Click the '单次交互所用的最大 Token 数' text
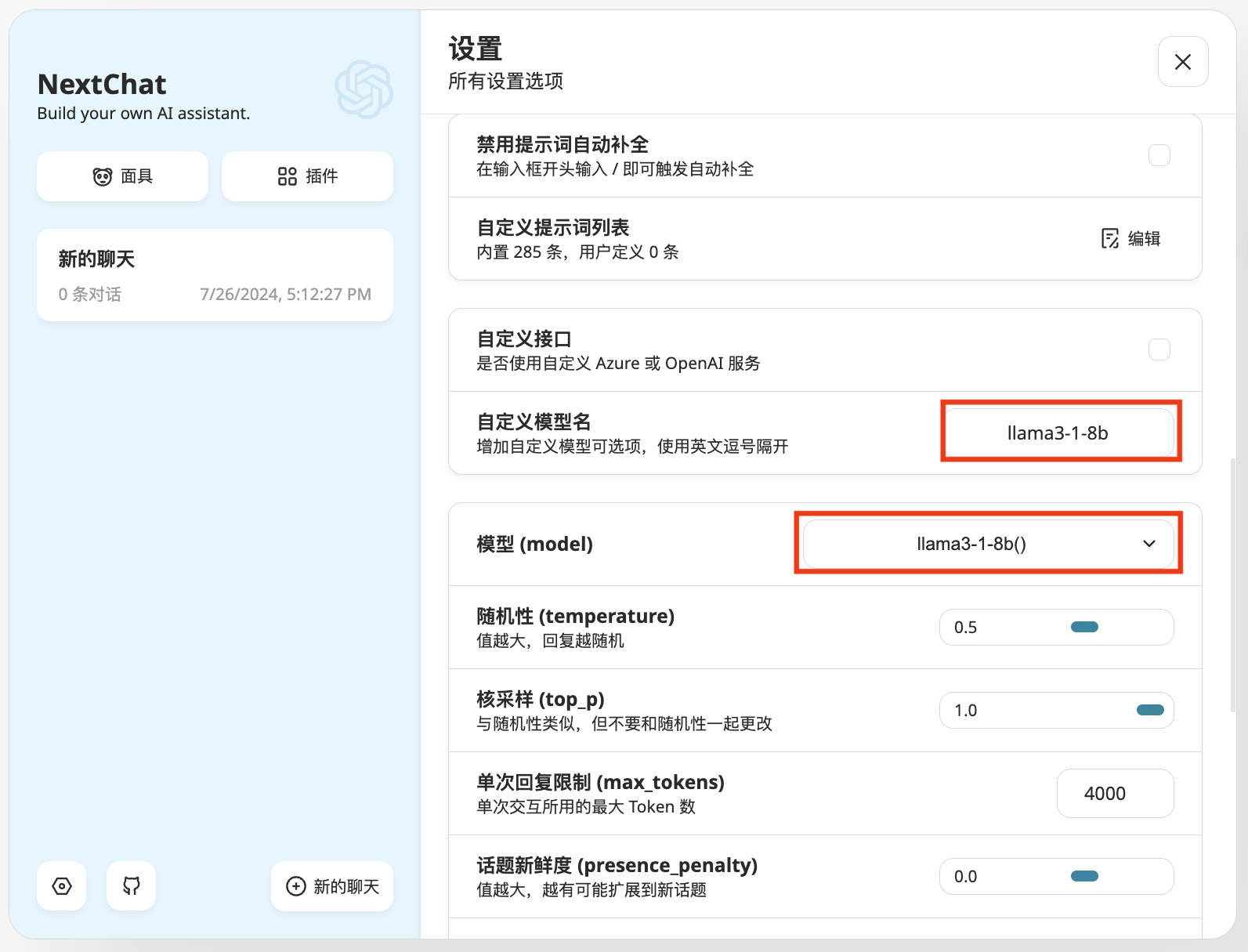 (x=586, y=807)
